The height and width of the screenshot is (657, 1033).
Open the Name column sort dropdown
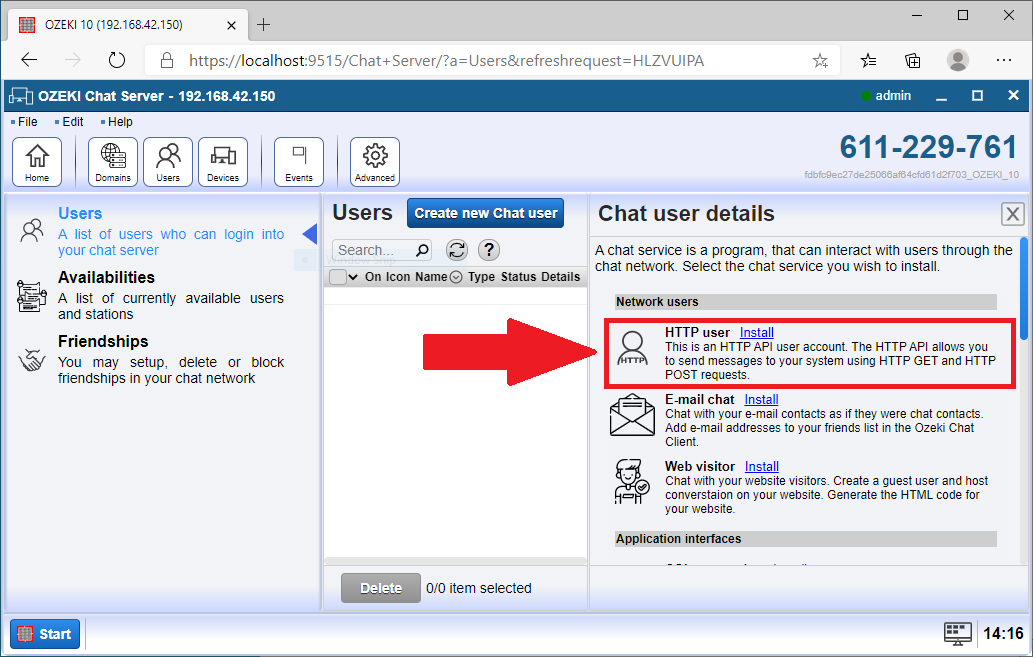coord(456,276)
